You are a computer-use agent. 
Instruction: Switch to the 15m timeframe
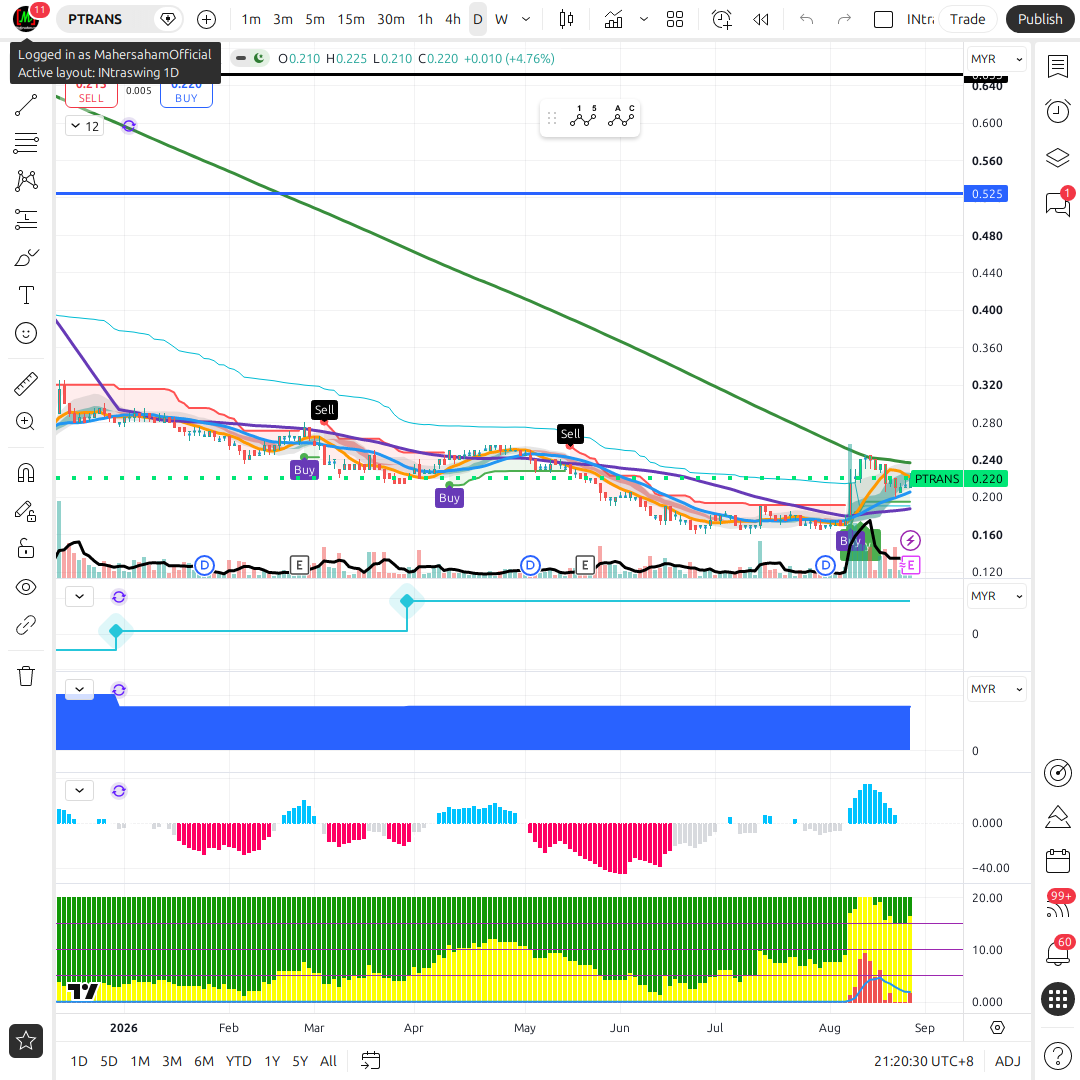click(x=351, y=19)
